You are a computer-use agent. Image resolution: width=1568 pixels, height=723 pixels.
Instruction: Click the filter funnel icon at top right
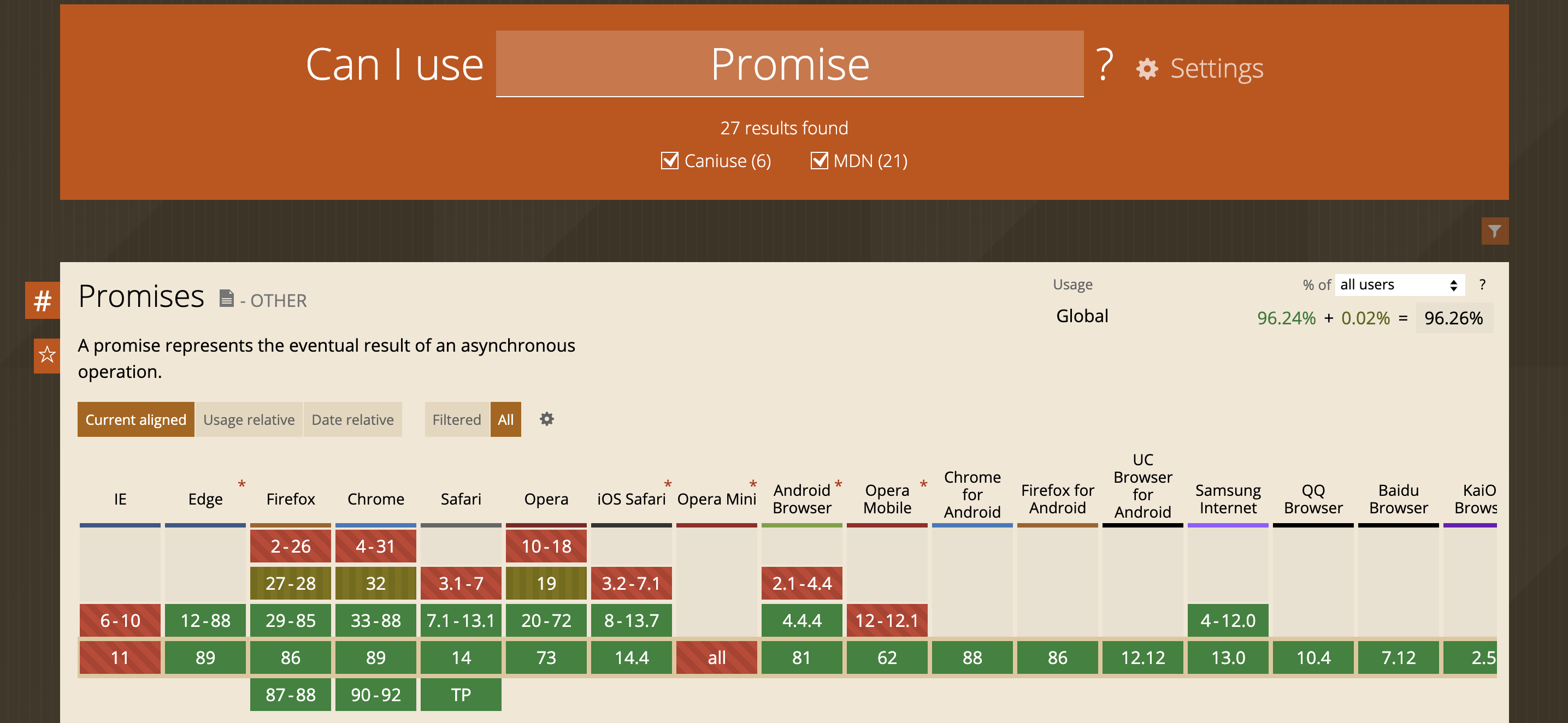click(1495, 232)
